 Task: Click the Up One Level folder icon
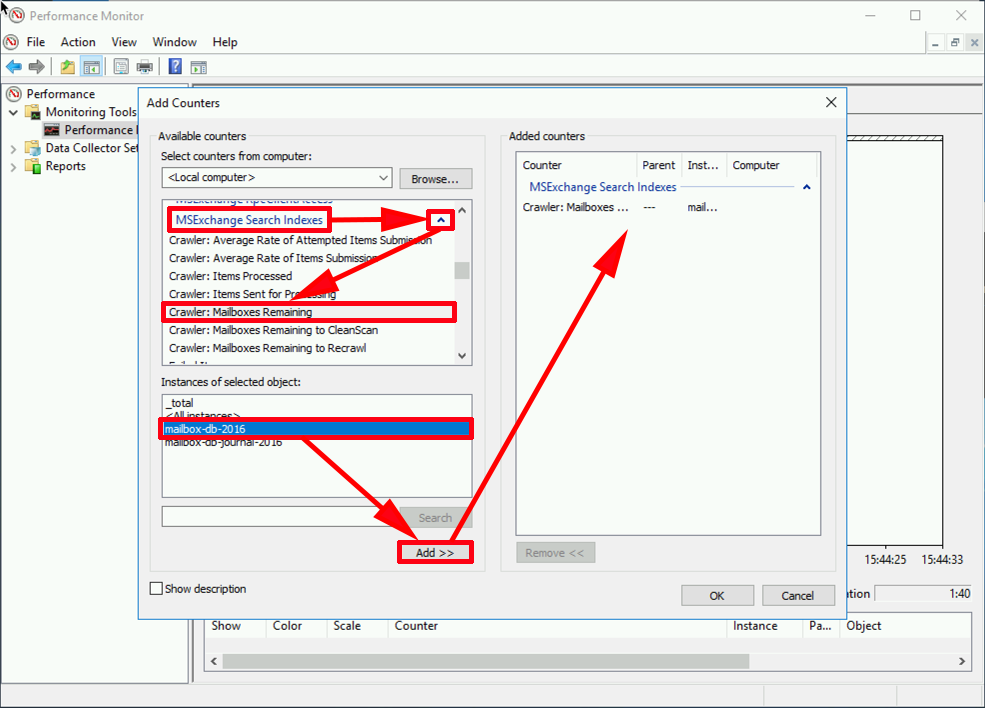point(67,67)
